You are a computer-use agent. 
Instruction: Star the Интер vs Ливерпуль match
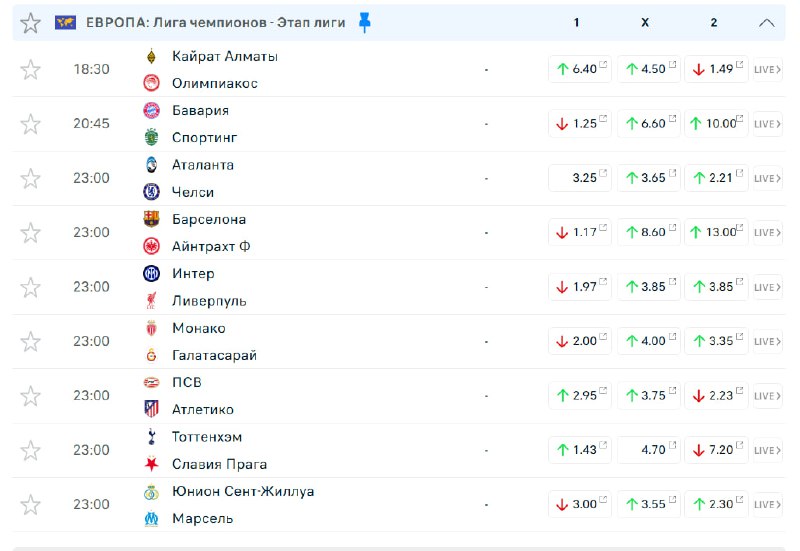pyautogui.click(x=31, y=287)
